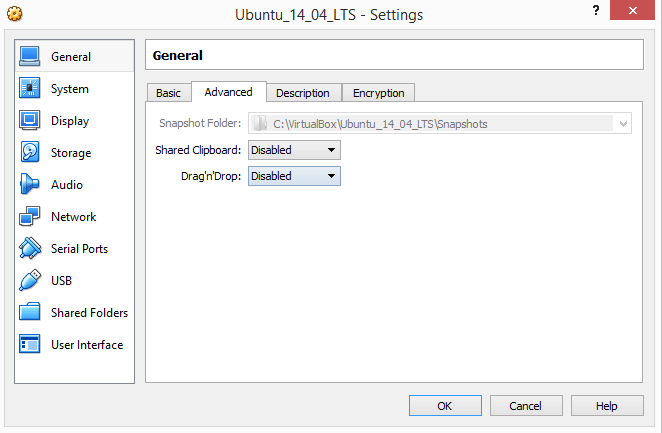Click the Cancel button
The height and width of the screenshot is (433, 662).
526,406
